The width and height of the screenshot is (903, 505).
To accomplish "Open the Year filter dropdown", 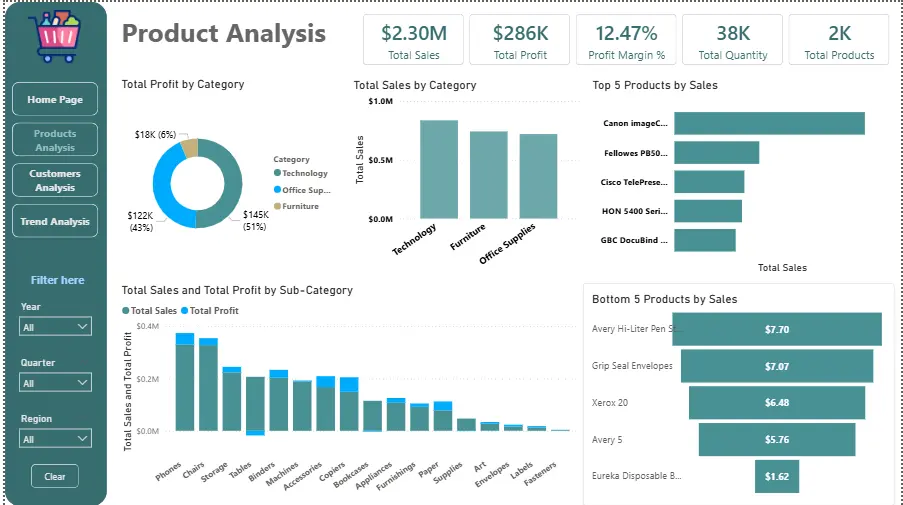I will (55, 326).
